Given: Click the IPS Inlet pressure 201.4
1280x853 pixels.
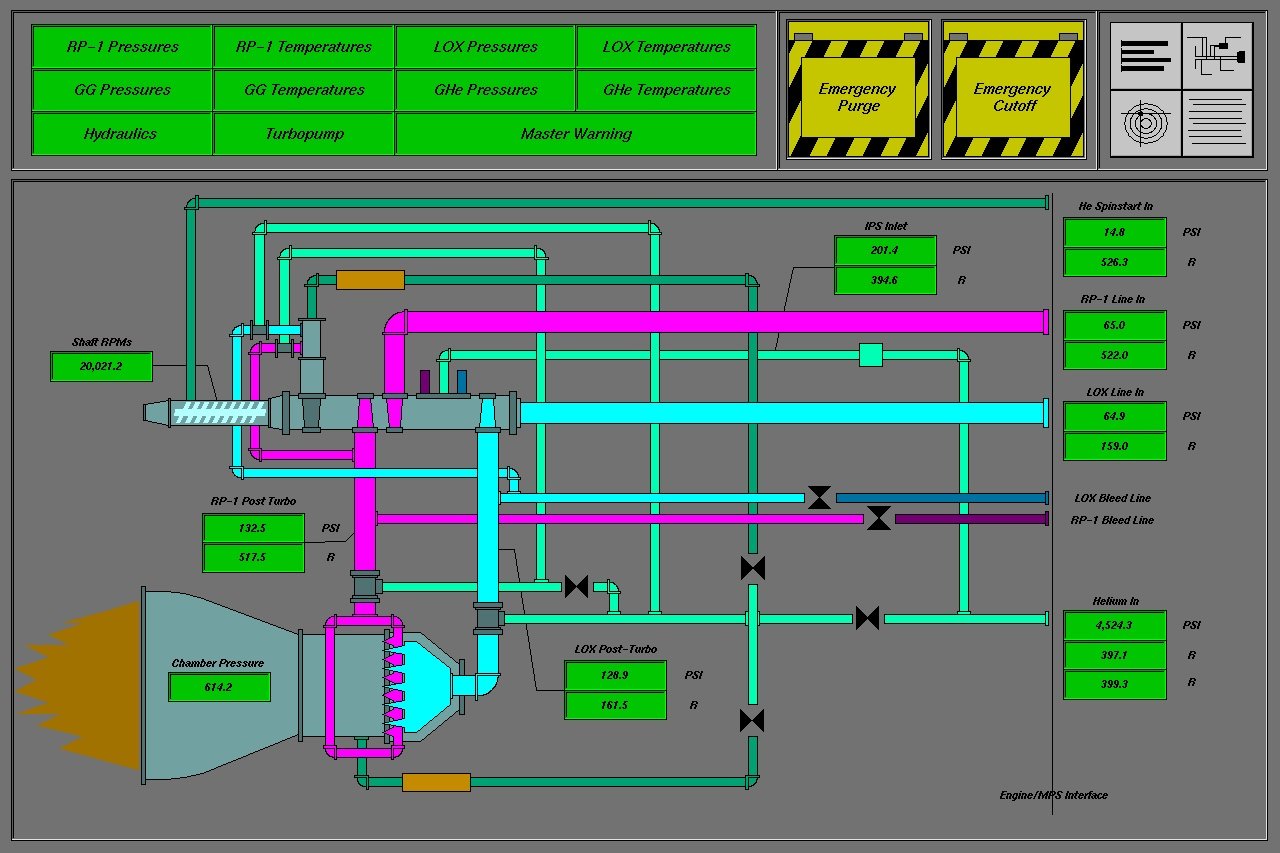Looking at the screenshot, I should pos(885,250).
